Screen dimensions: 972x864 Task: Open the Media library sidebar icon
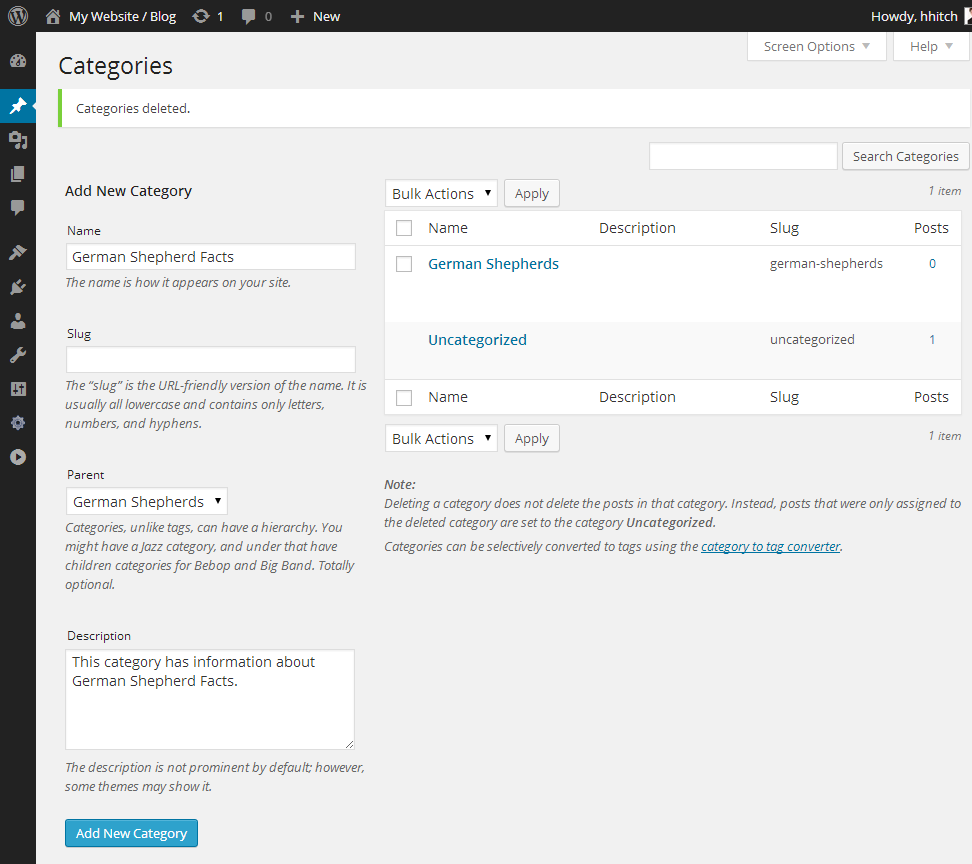point(17,140)
